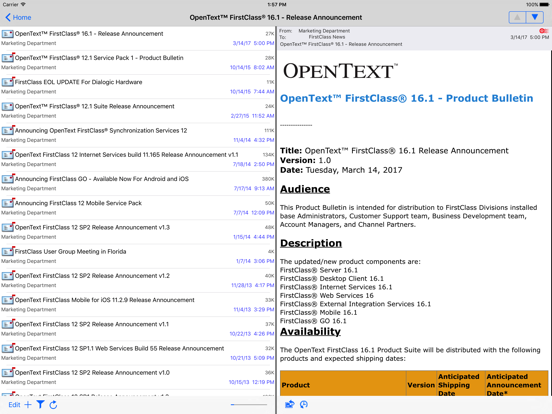Viewport: 552px width, 414px height.
Task: Tap mail icon of SP2 v1.1 row
Action: pos(7,324)
